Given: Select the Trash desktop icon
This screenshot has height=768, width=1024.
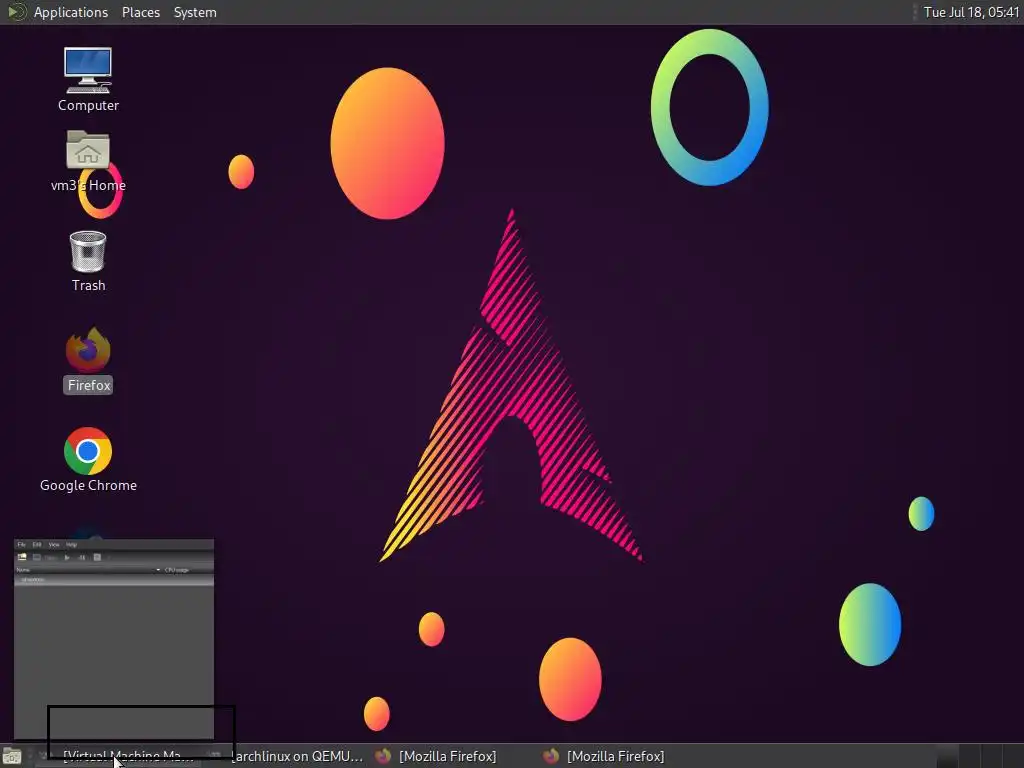Looking at the screenshot, I should pyautogui.click(x=88, y=261).
